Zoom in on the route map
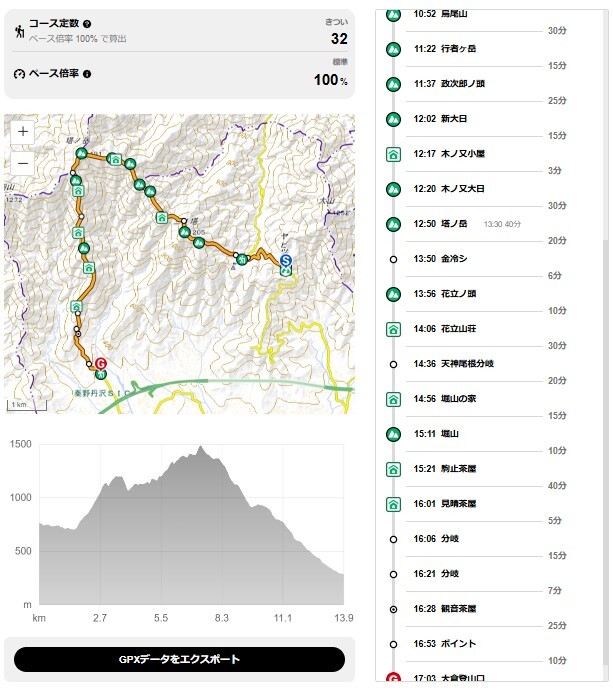613x690 pixels. pos(24,132)
